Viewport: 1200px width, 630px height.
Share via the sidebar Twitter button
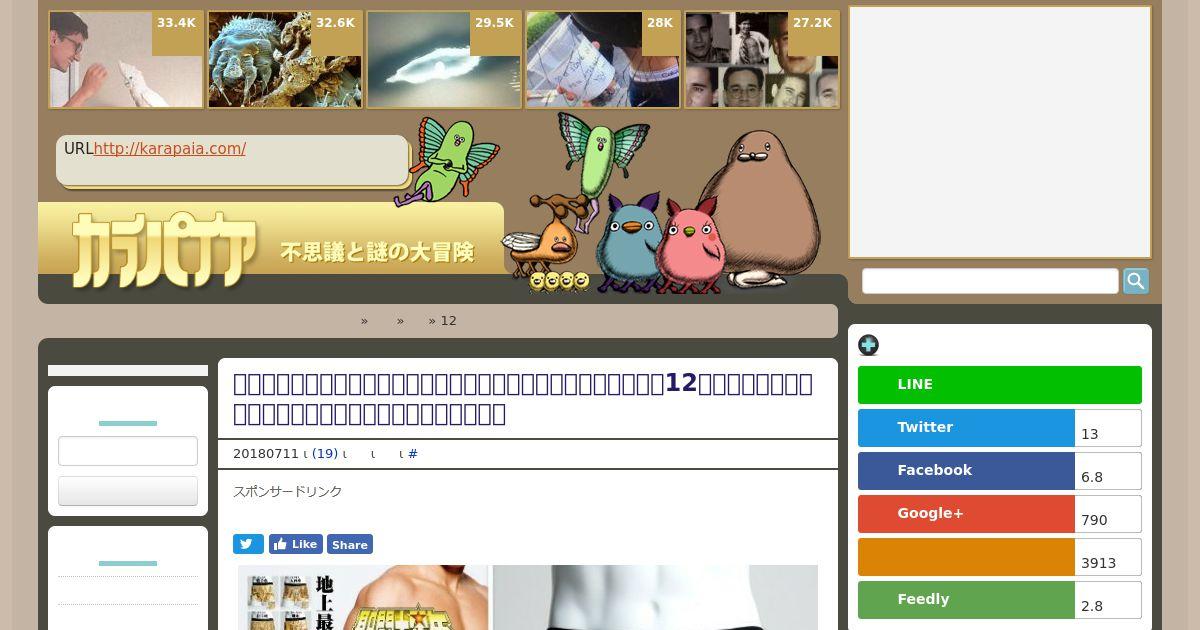click(x=966, y=428)
